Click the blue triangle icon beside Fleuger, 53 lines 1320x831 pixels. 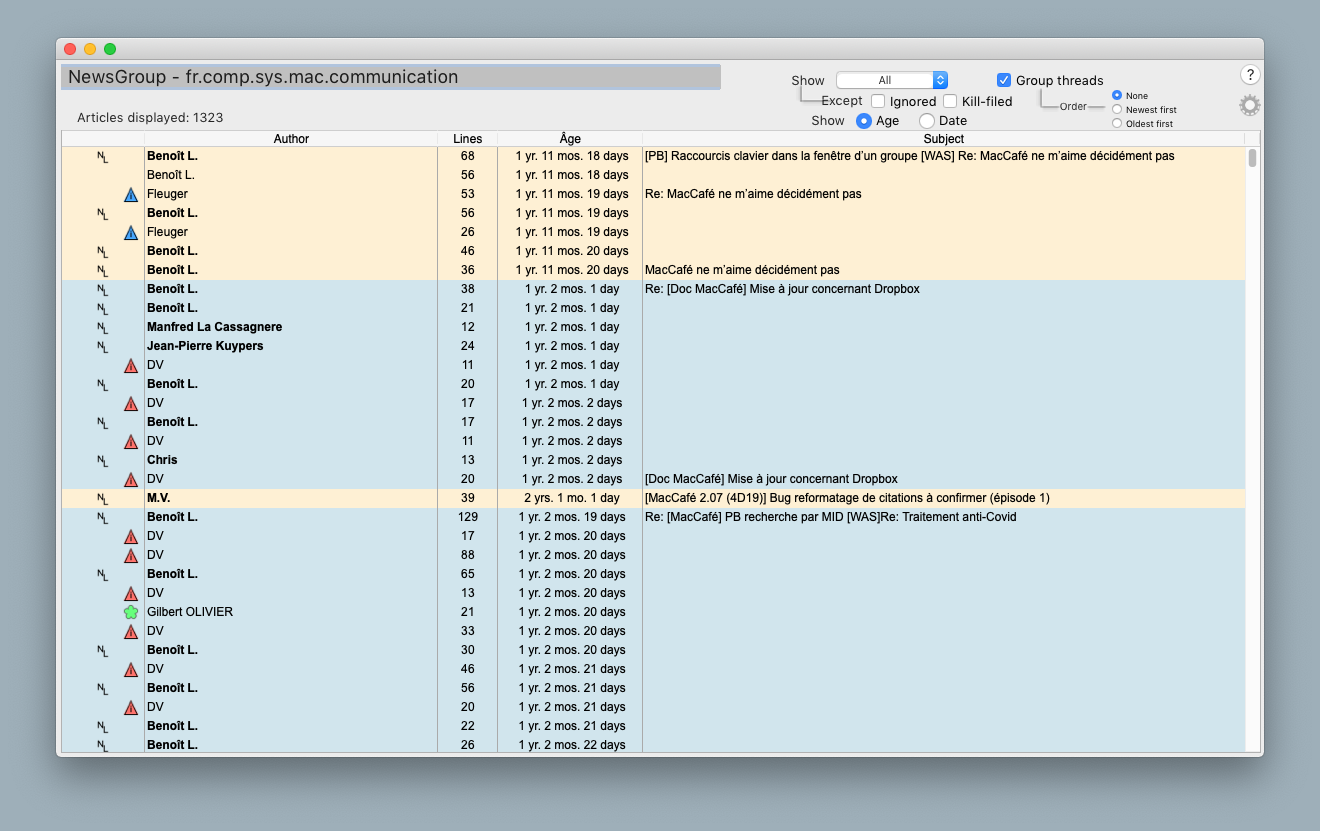(130, 194)
